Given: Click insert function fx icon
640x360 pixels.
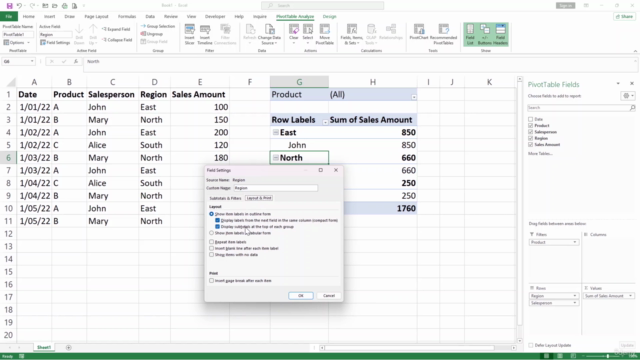Looking at the screenshot, I should [76, 61].
